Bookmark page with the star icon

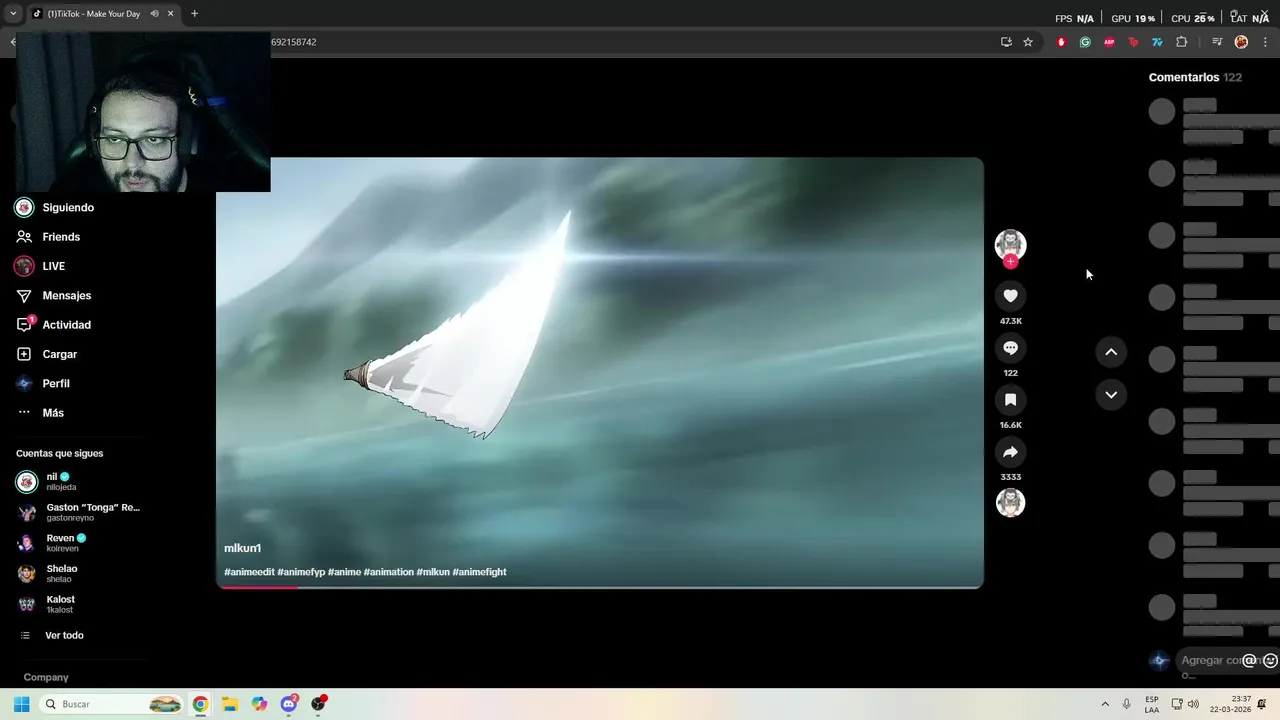(x=1027, y=42)
